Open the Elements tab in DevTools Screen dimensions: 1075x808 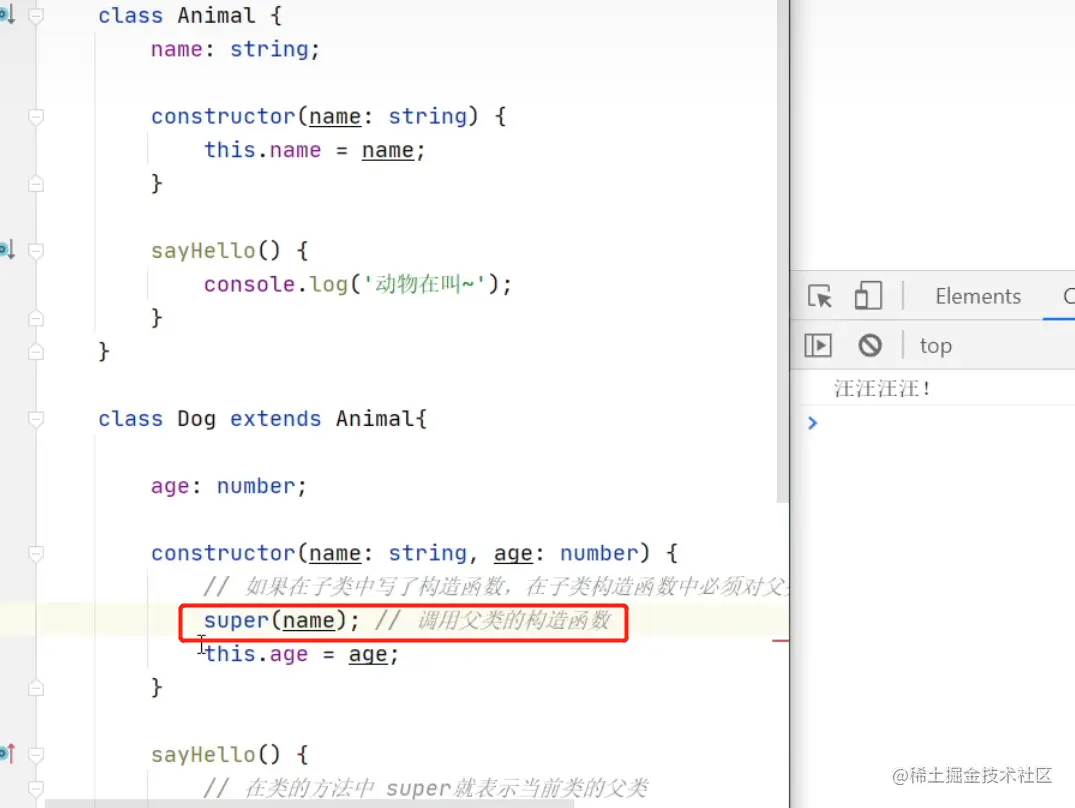(978, 297)
